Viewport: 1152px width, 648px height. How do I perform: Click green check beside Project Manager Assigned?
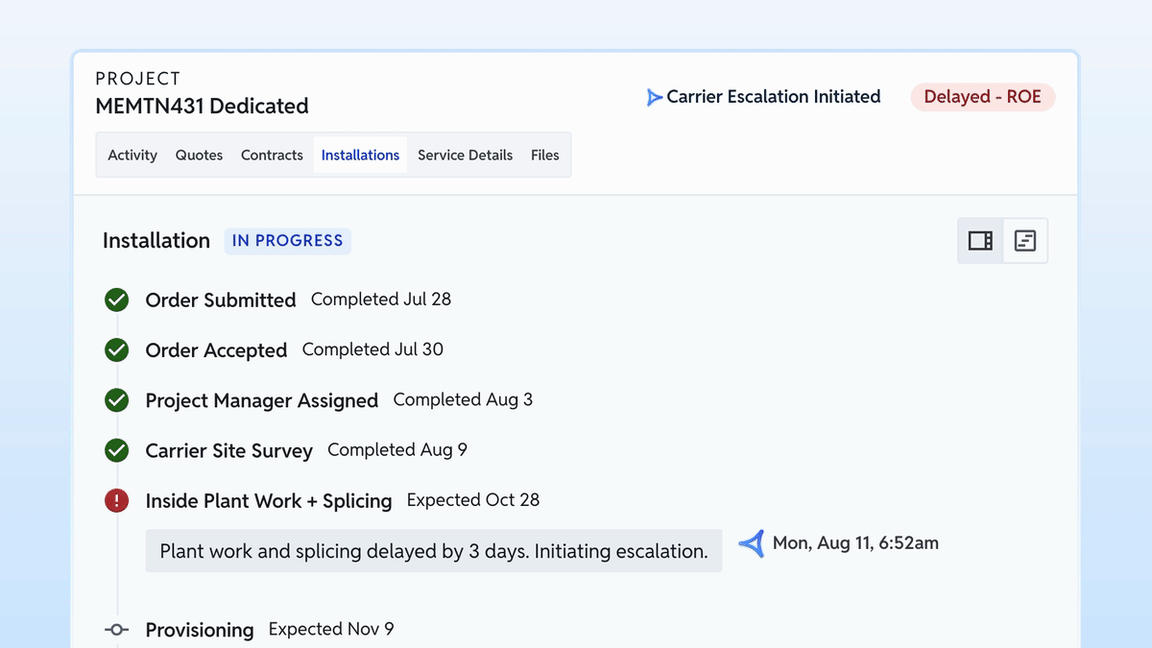pyautogui.click(x=116, y=400)
